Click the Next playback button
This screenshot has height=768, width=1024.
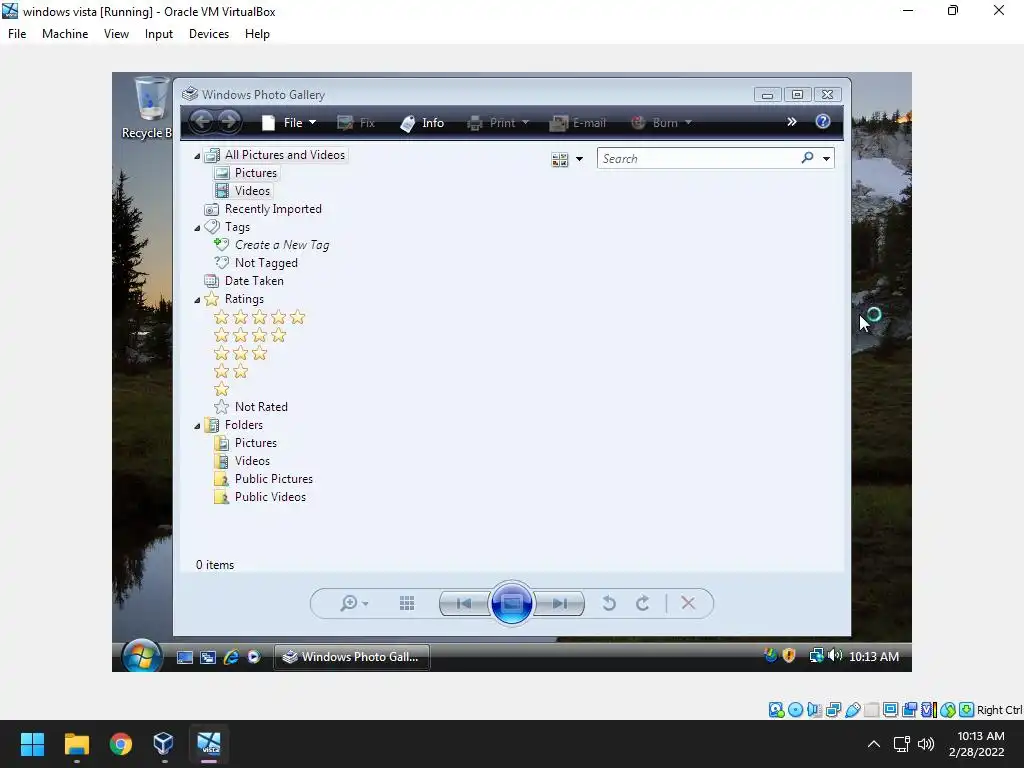click(559, 603)
